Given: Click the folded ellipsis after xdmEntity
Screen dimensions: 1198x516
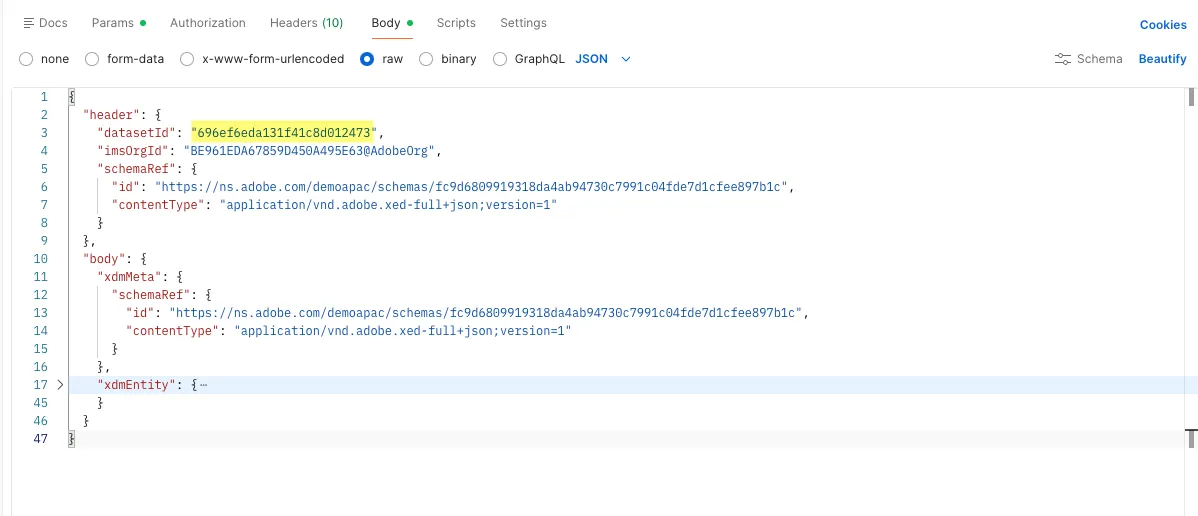Looking at the screenshot, I should (203, 385).
